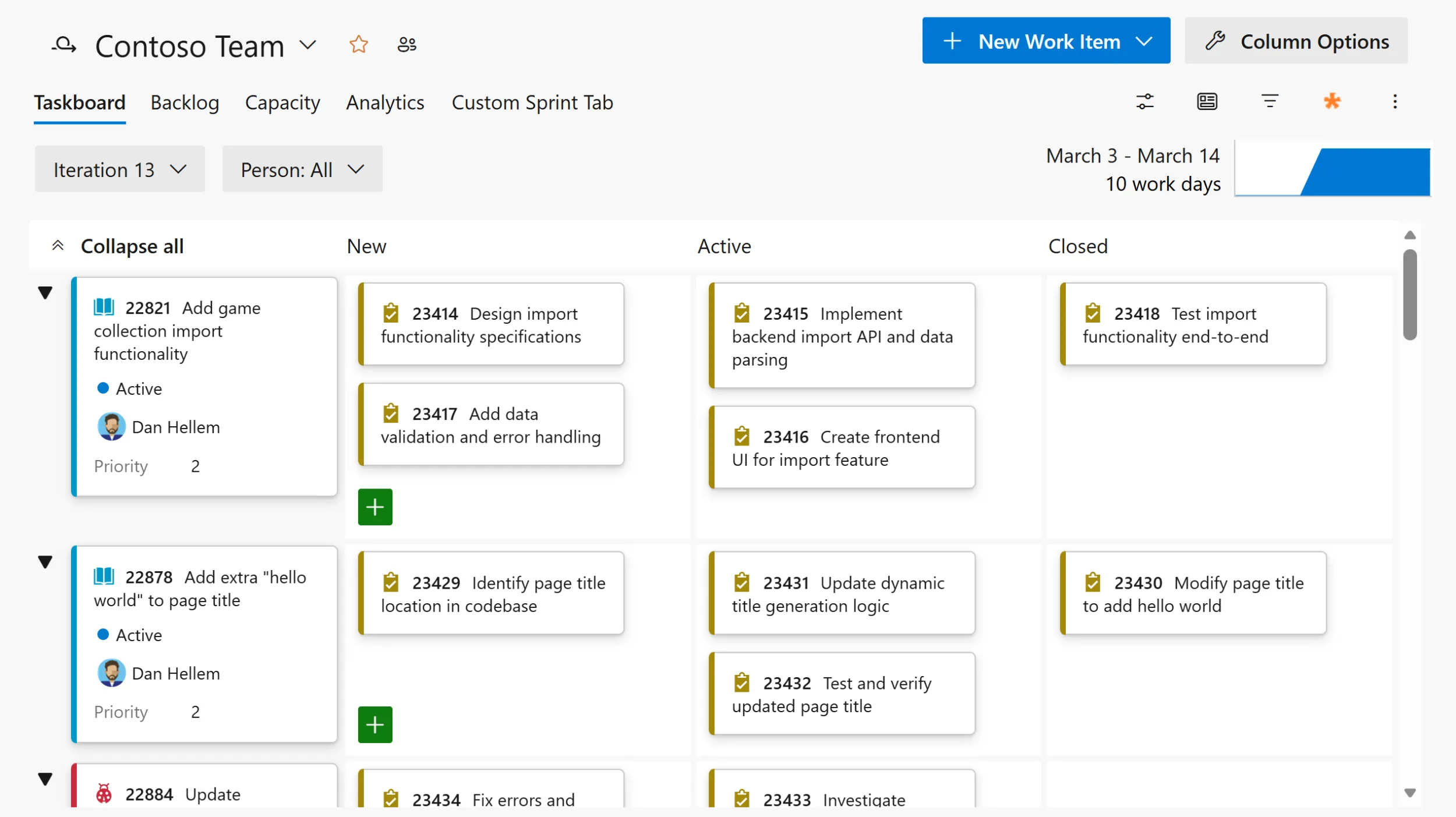Click the orange asterisk icon
Viewport: 1456px width, 817px height.
[x=1332, y=102]
